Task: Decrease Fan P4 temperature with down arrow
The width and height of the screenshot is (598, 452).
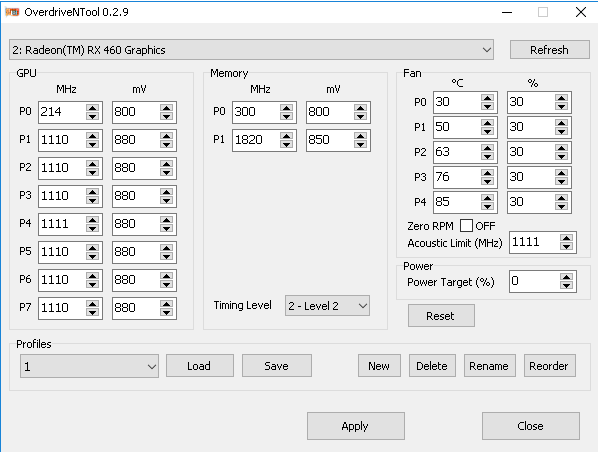Action: (487, 206)
